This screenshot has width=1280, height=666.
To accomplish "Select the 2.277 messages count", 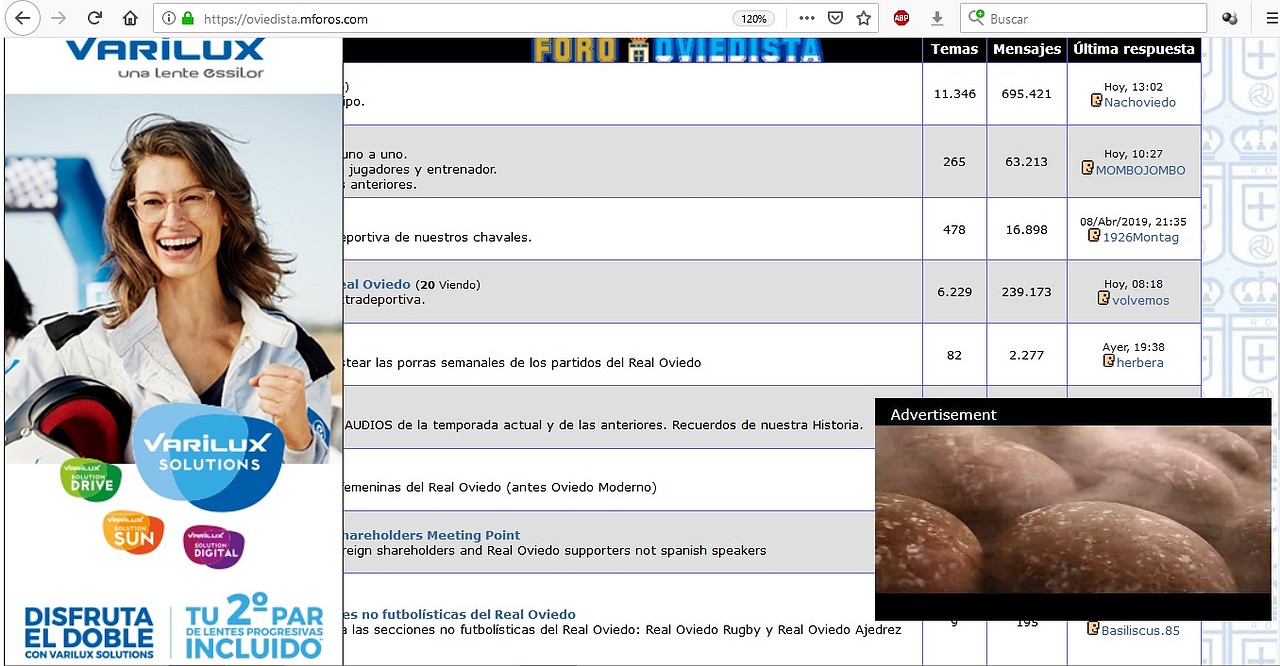I will (1026, 354).
